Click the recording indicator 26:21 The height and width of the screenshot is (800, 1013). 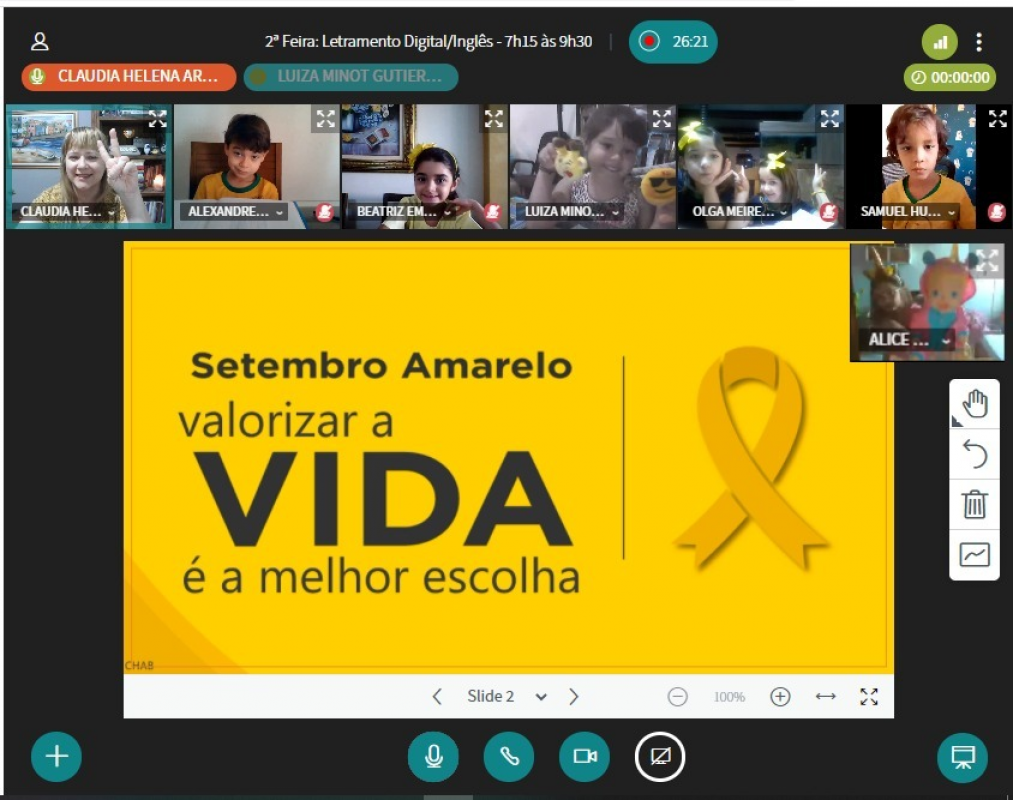click(x=673, y=42)
